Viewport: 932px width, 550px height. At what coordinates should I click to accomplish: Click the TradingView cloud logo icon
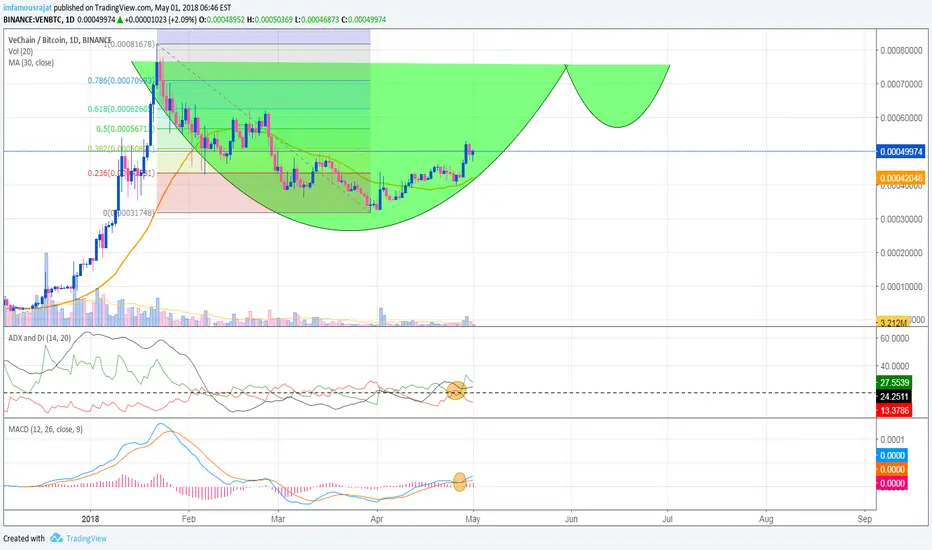(x=56, y=538)
